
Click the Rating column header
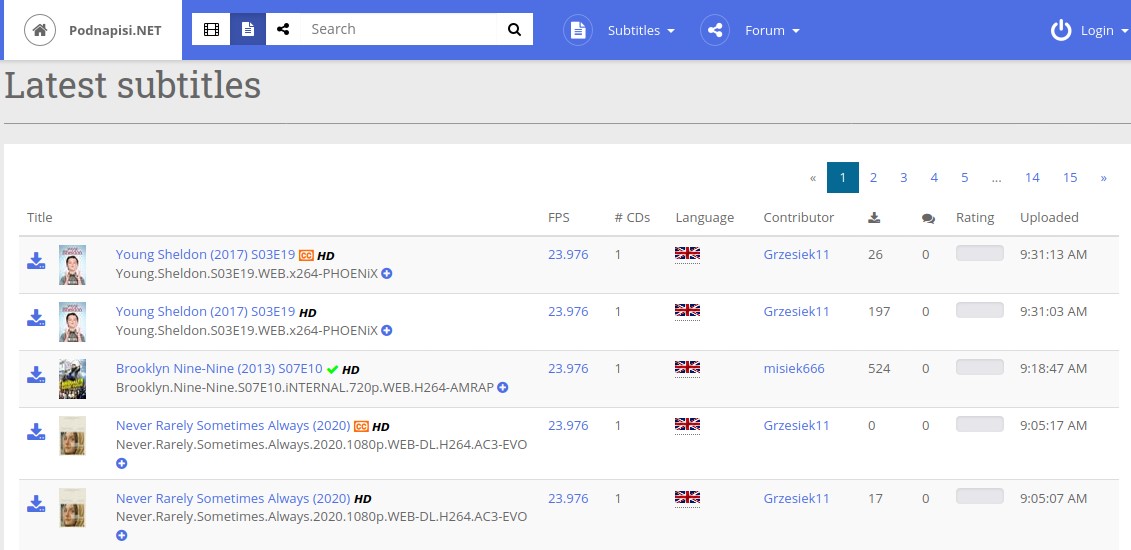tap(975, 218)
